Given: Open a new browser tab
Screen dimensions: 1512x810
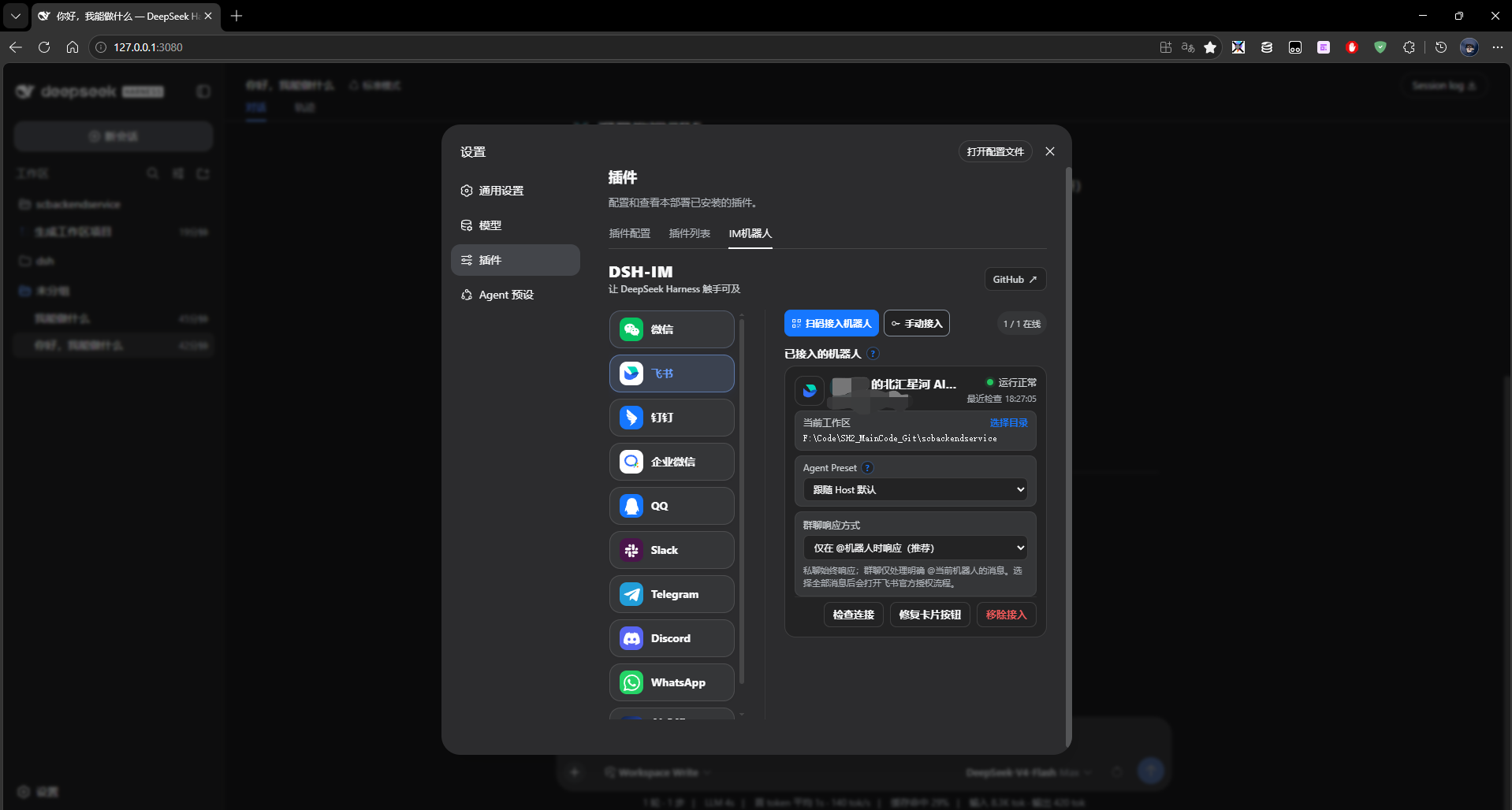Looking at the screenshot, I should (236, 16).
